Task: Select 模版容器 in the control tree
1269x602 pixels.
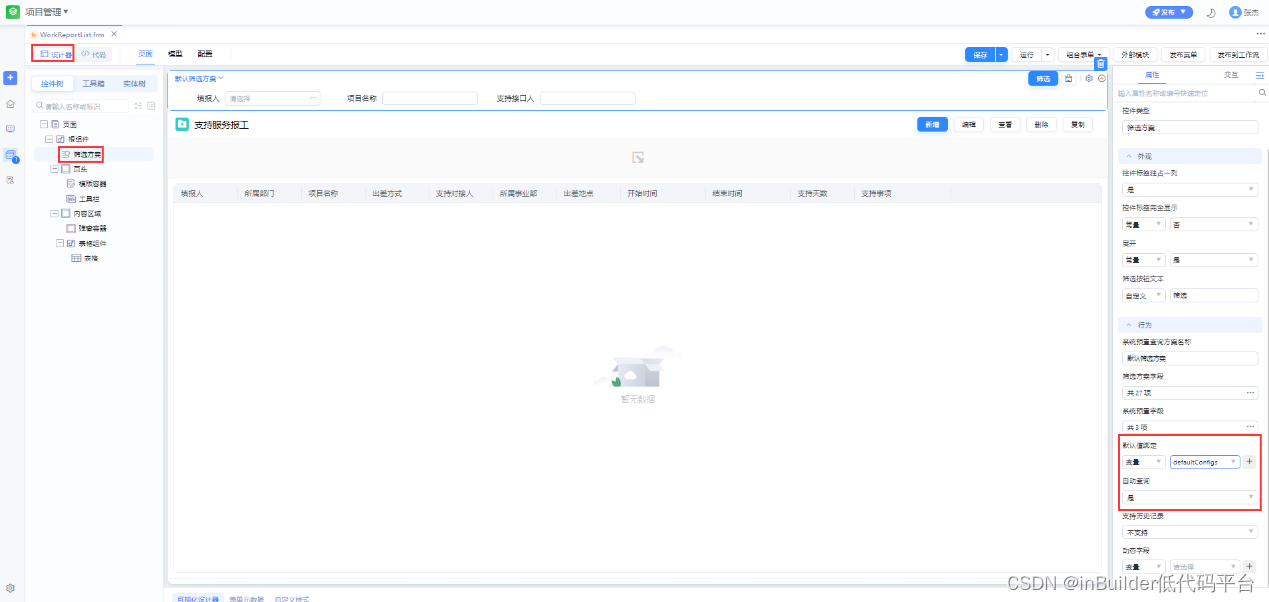Action: [x=93, y=184]
